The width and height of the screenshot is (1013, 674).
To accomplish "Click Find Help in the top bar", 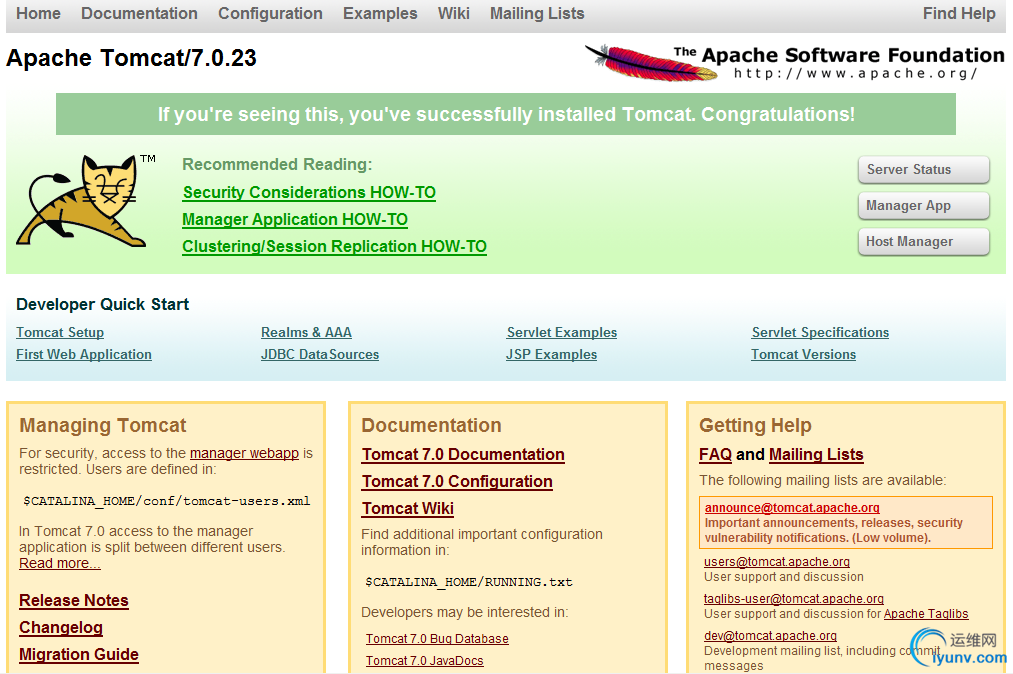I will coord(959,14).
